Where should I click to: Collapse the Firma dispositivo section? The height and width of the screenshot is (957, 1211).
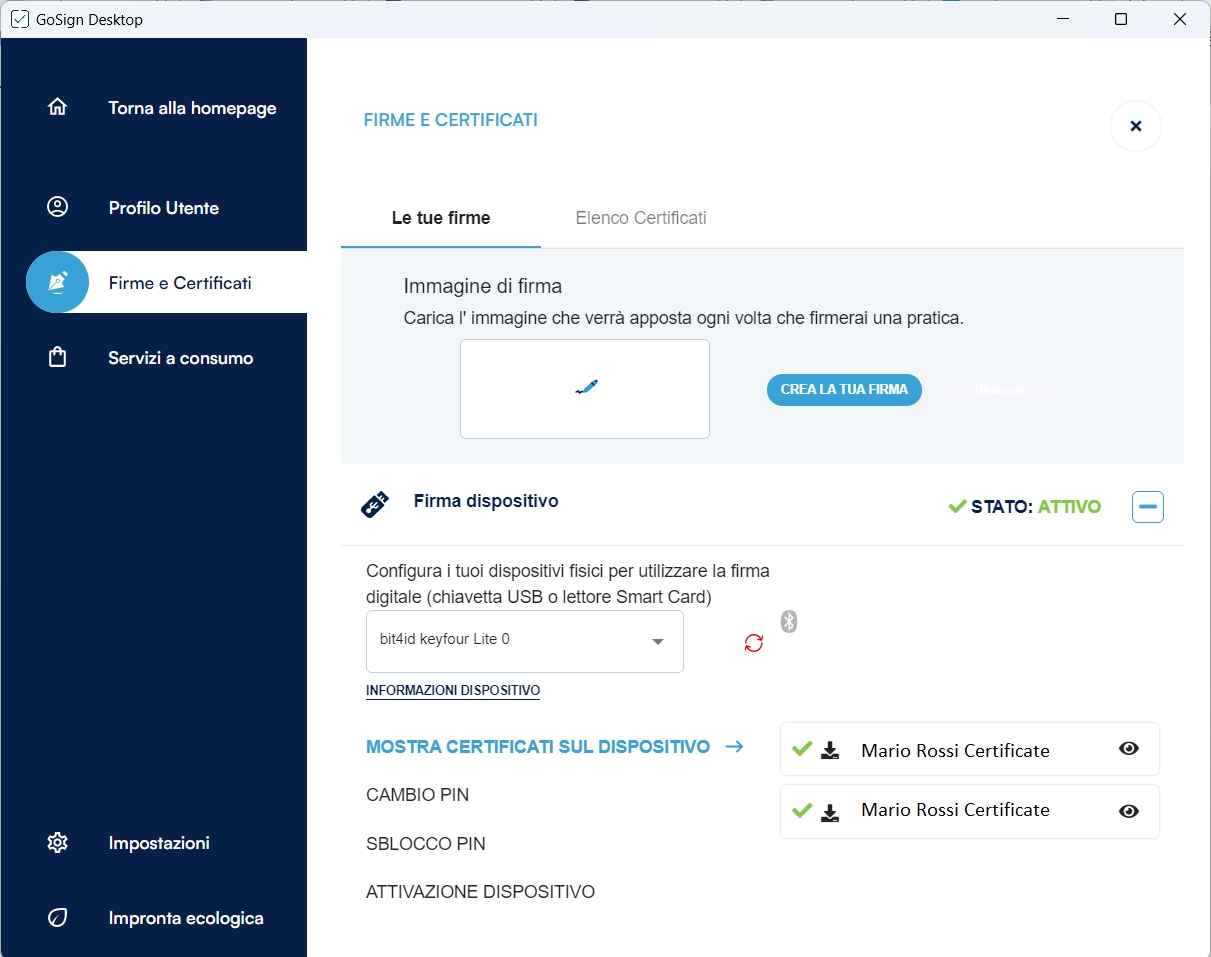[x=1147, y=507]
